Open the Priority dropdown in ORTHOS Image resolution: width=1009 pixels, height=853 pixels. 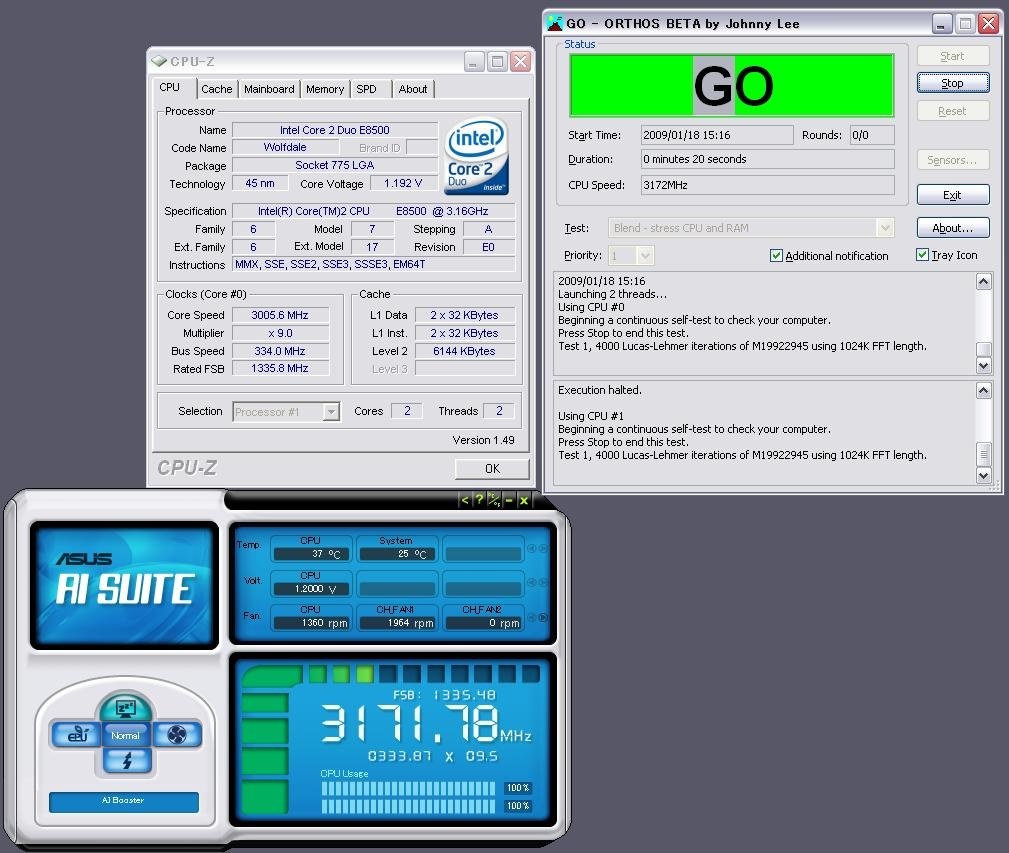coord(645,255)
